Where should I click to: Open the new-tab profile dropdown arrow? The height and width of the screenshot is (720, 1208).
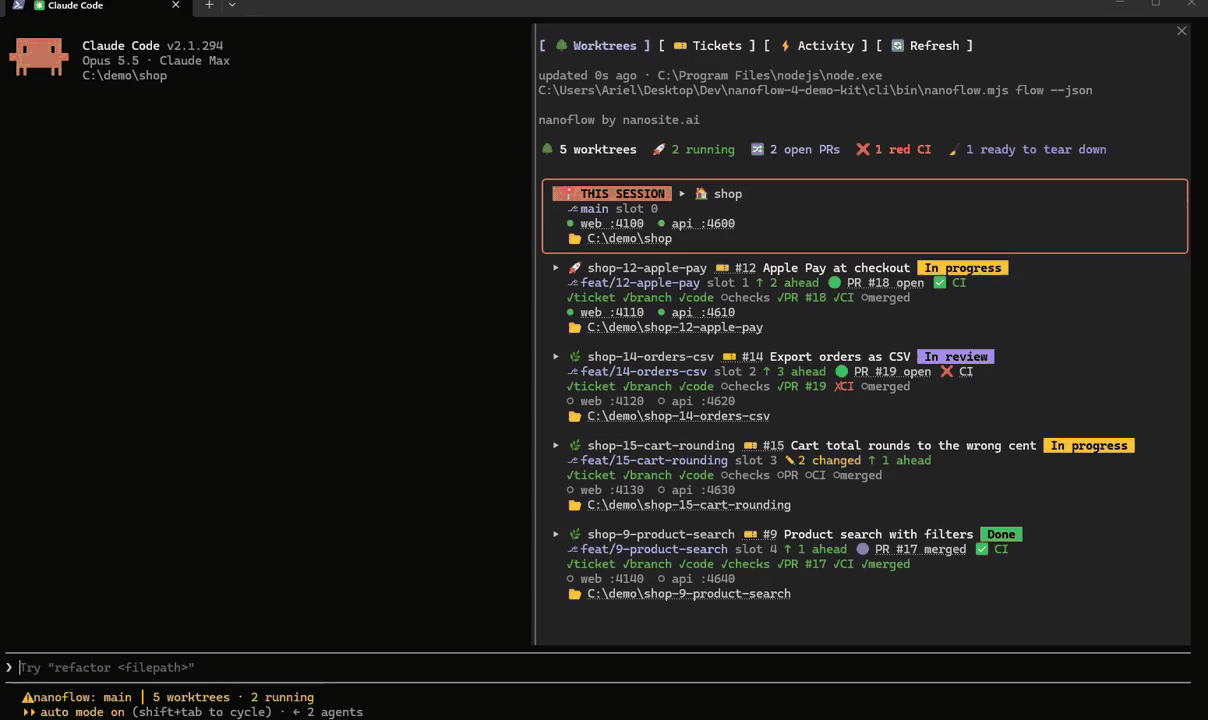[232, 5]
